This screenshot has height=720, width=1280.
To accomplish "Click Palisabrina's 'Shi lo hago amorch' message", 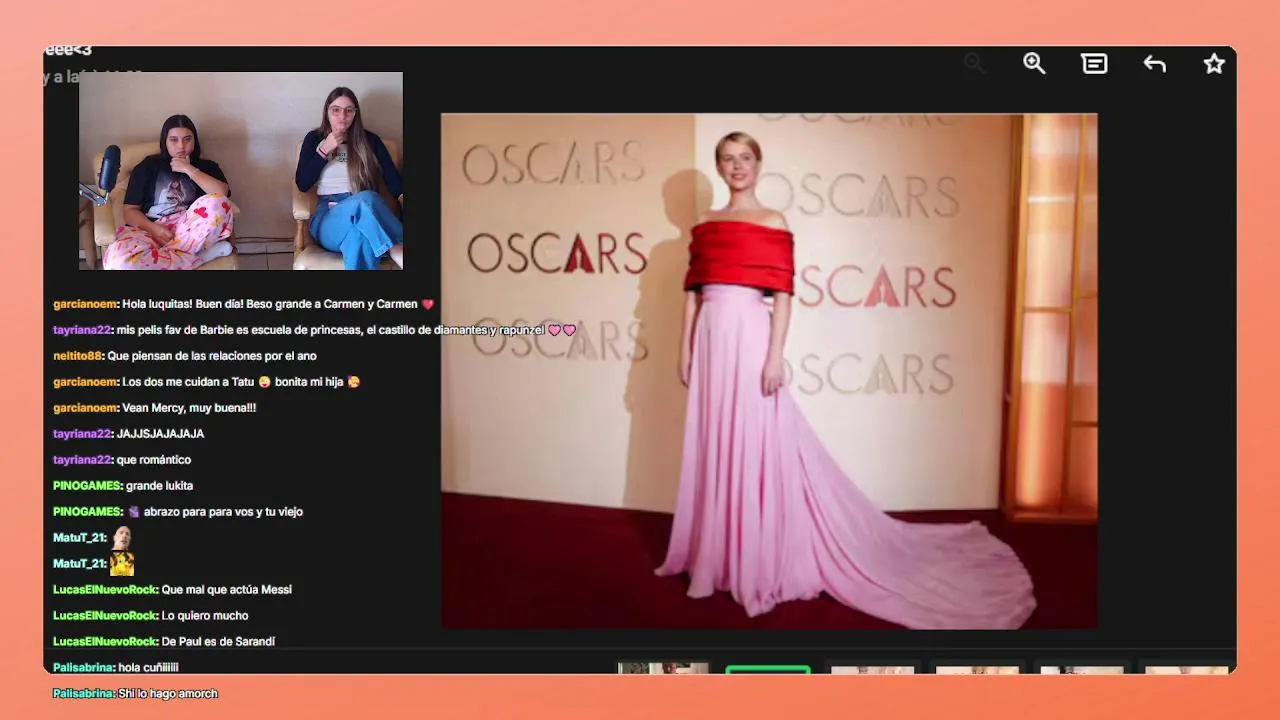I will [x=135, y=694].
